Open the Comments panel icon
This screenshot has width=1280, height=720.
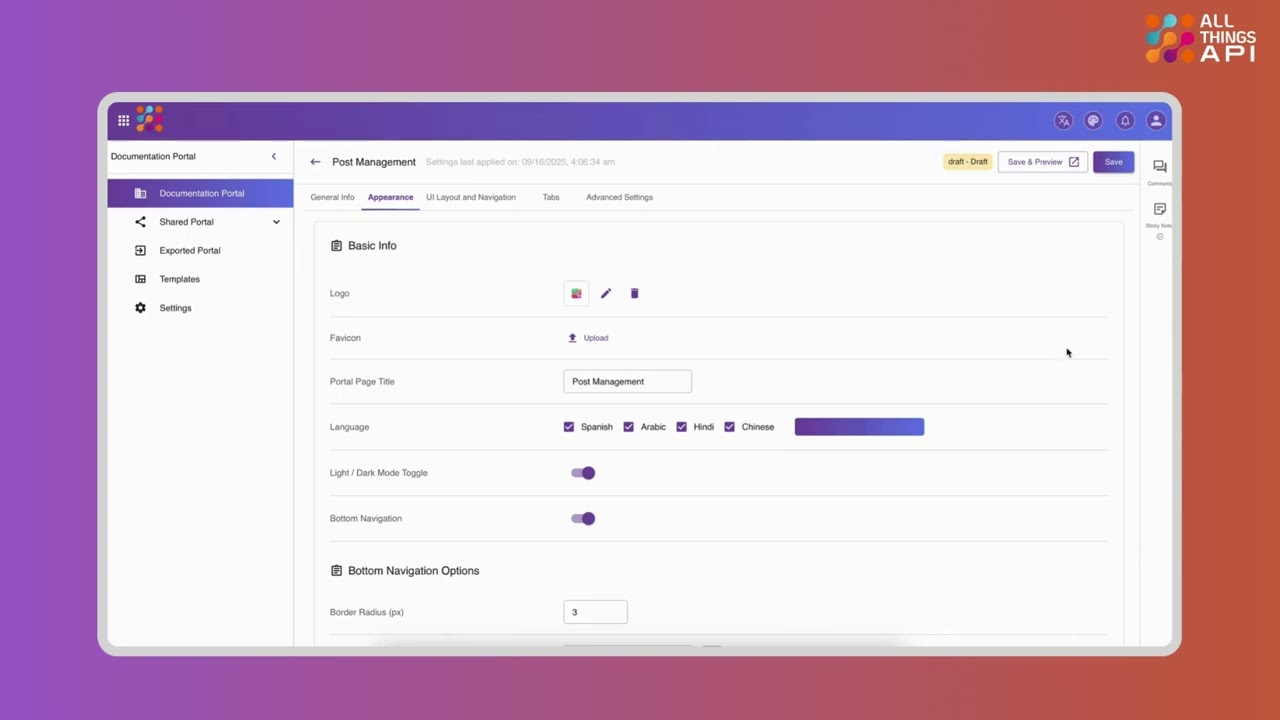pos(1160,167)
